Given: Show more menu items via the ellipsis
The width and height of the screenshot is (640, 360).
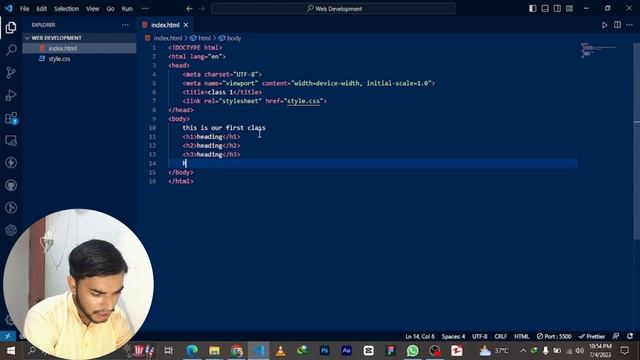Looking at the screenshot, I should [145, 9].
